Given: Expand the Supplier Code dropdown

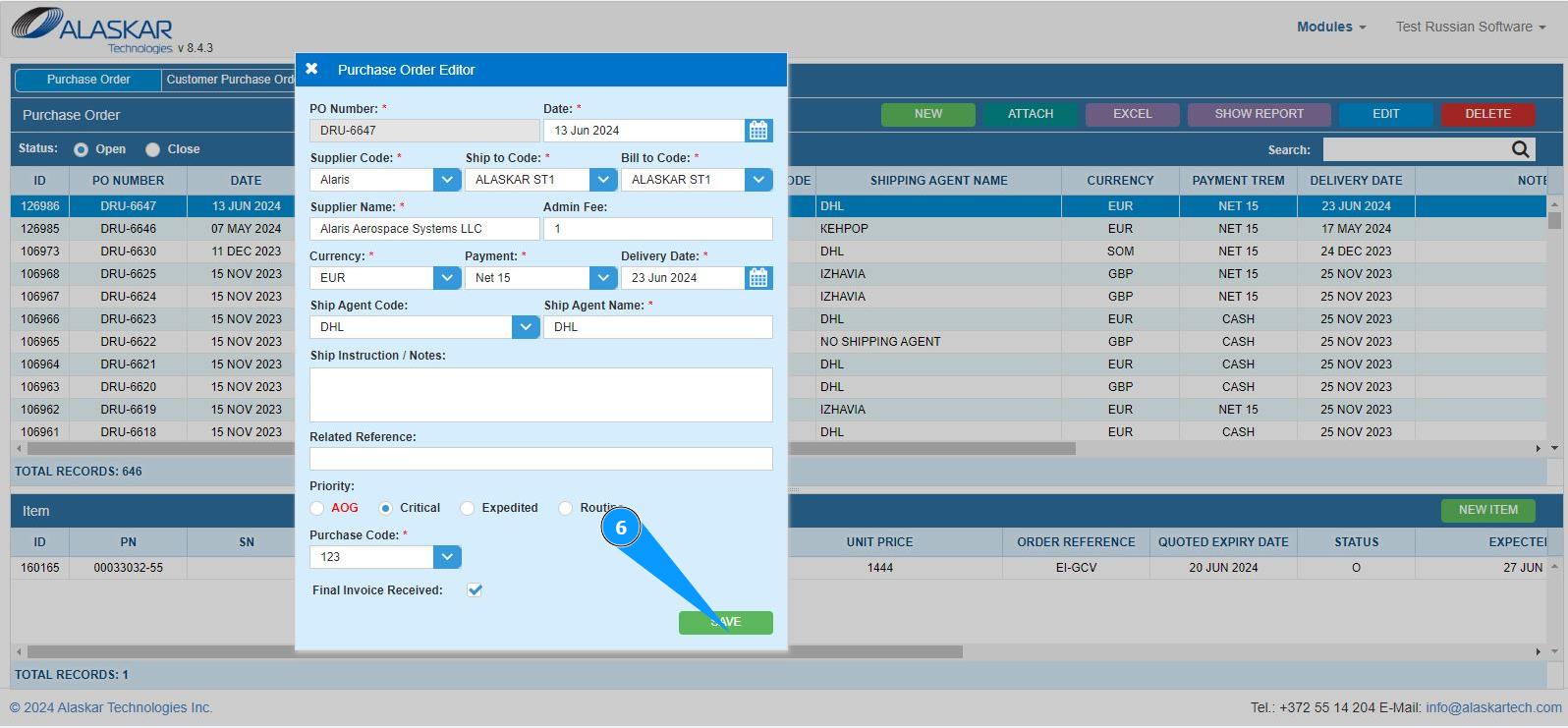Looking at the screenshot, I should point(447,180).
